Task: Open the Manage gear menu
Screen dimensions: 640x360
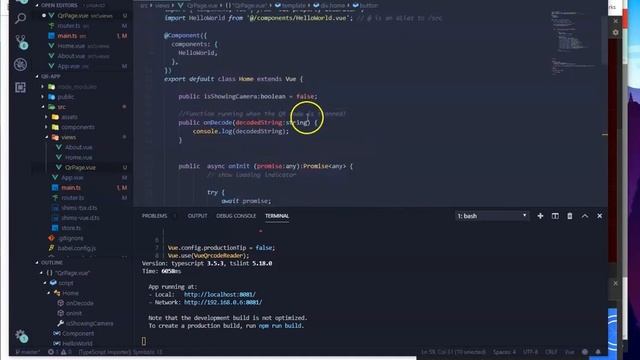Action: point(21,336)
